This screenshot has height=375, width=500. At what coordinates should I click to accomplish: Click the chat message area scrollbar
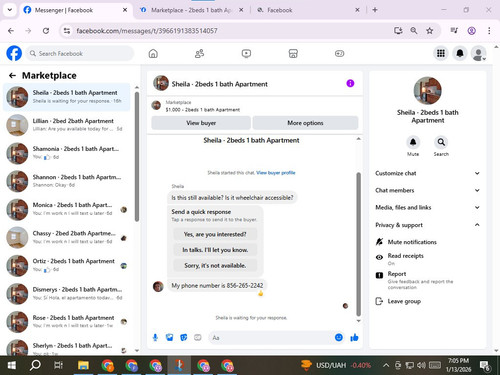pos(359,244)
